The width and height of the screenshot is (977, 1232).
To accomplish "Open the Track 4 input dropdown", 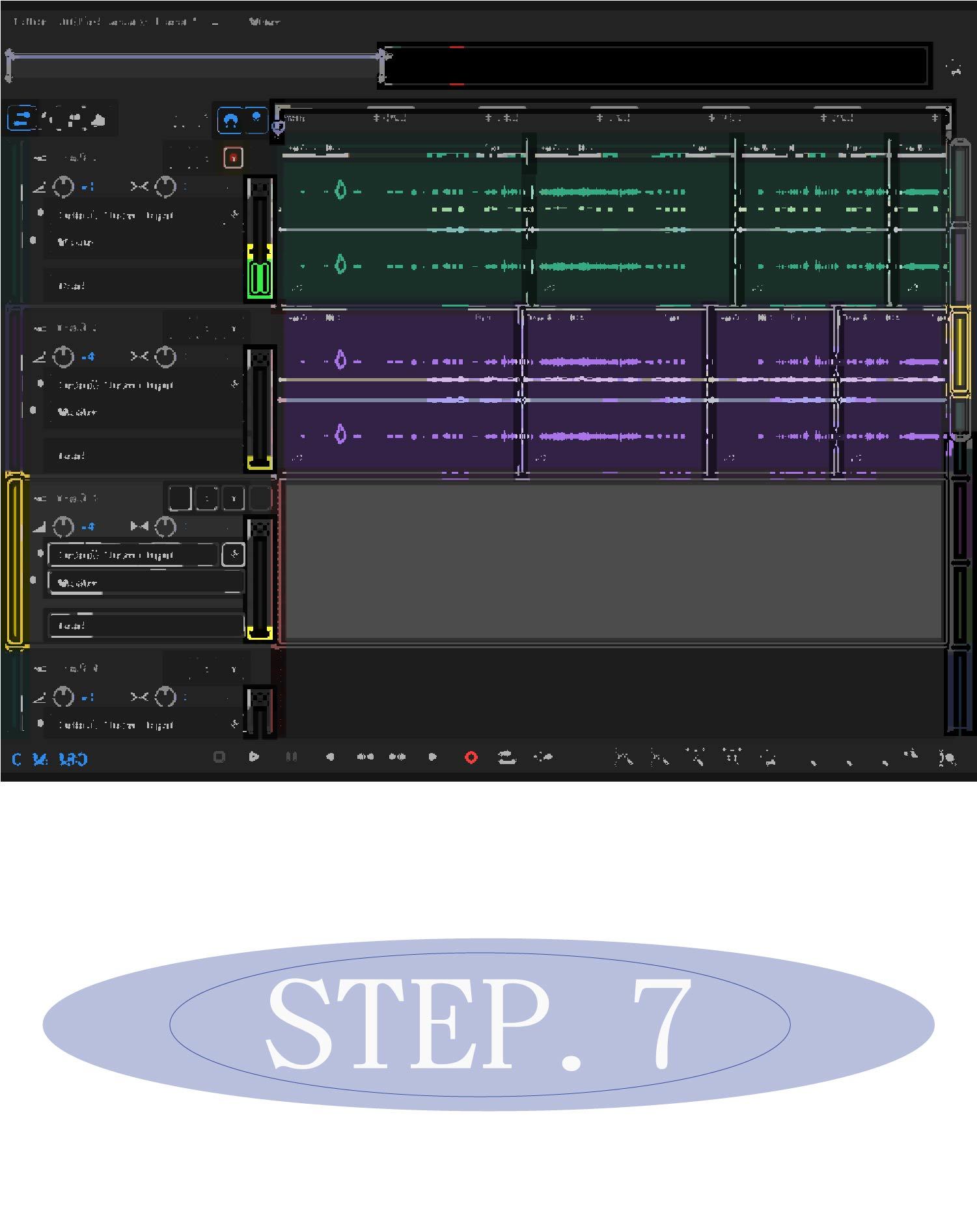I will tap(133, 725).
